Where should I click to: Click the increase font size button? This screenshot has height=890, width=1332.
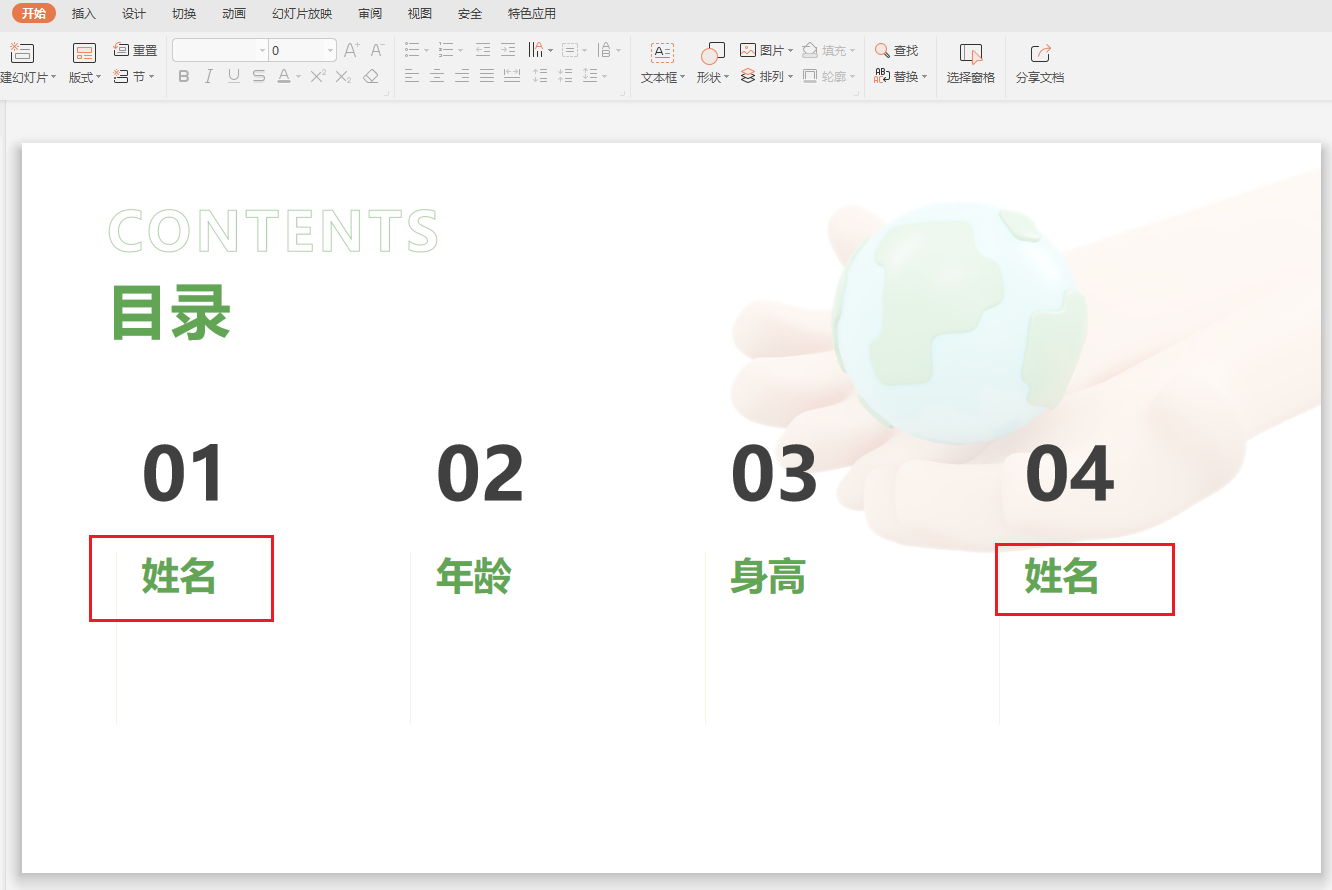[350, 48]
